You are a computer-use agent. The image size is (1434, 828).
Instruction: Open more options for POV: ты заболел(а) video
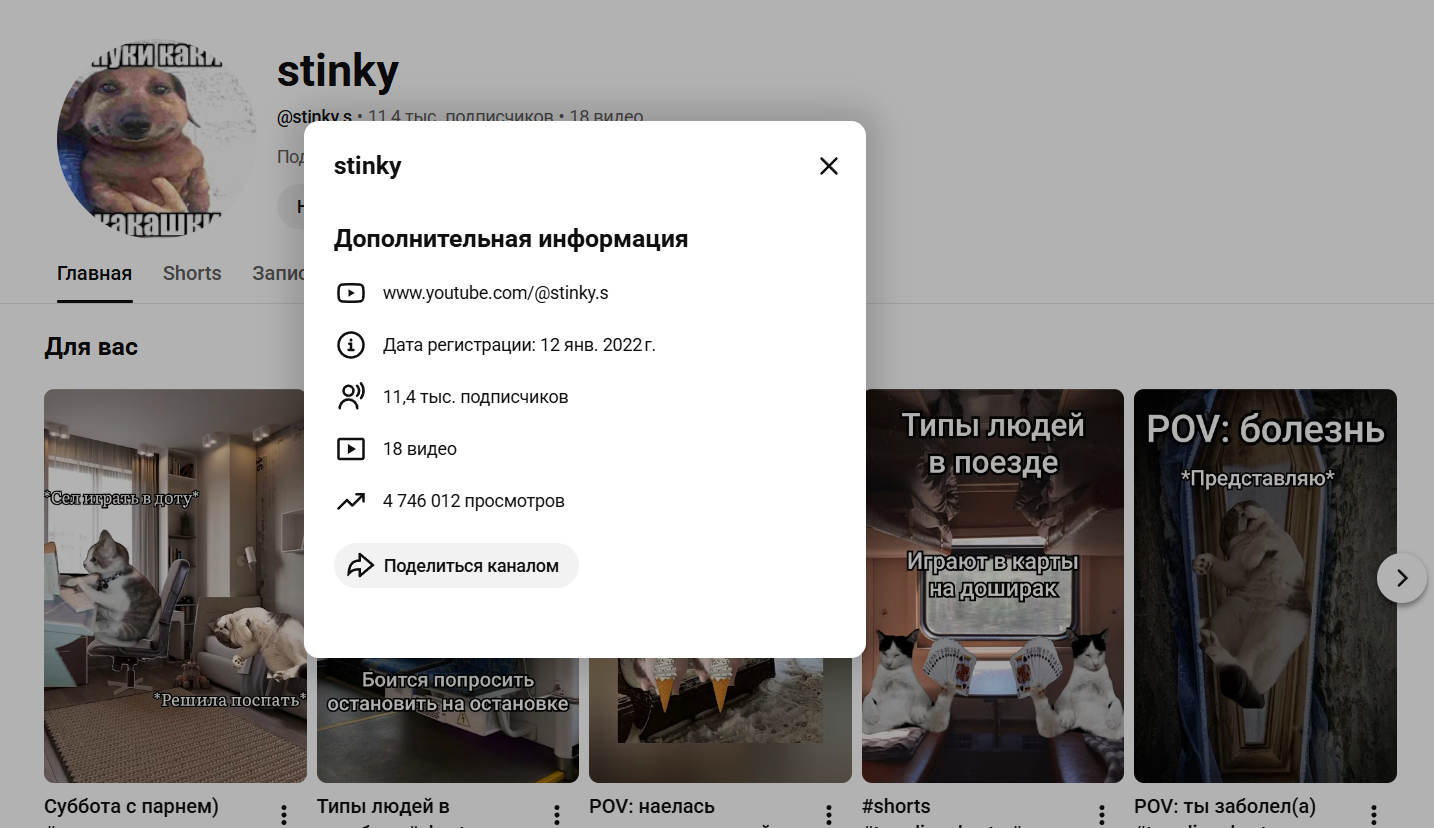click(x=1374, y=815)
